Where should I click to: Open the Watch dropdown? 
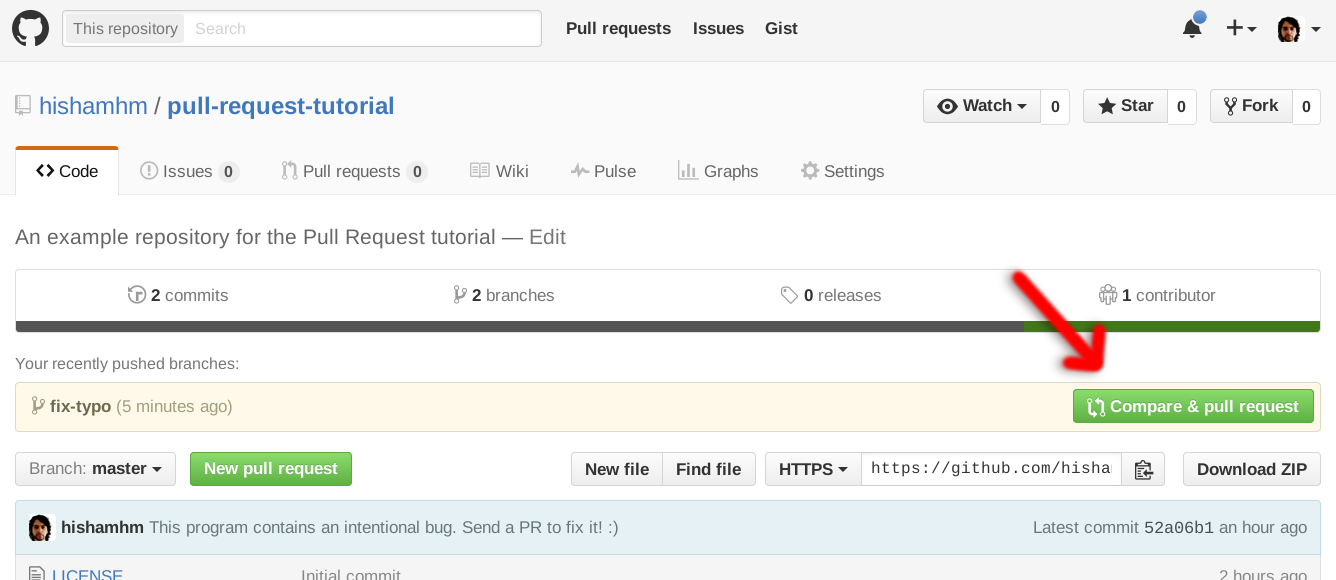[x=982, y=106]
